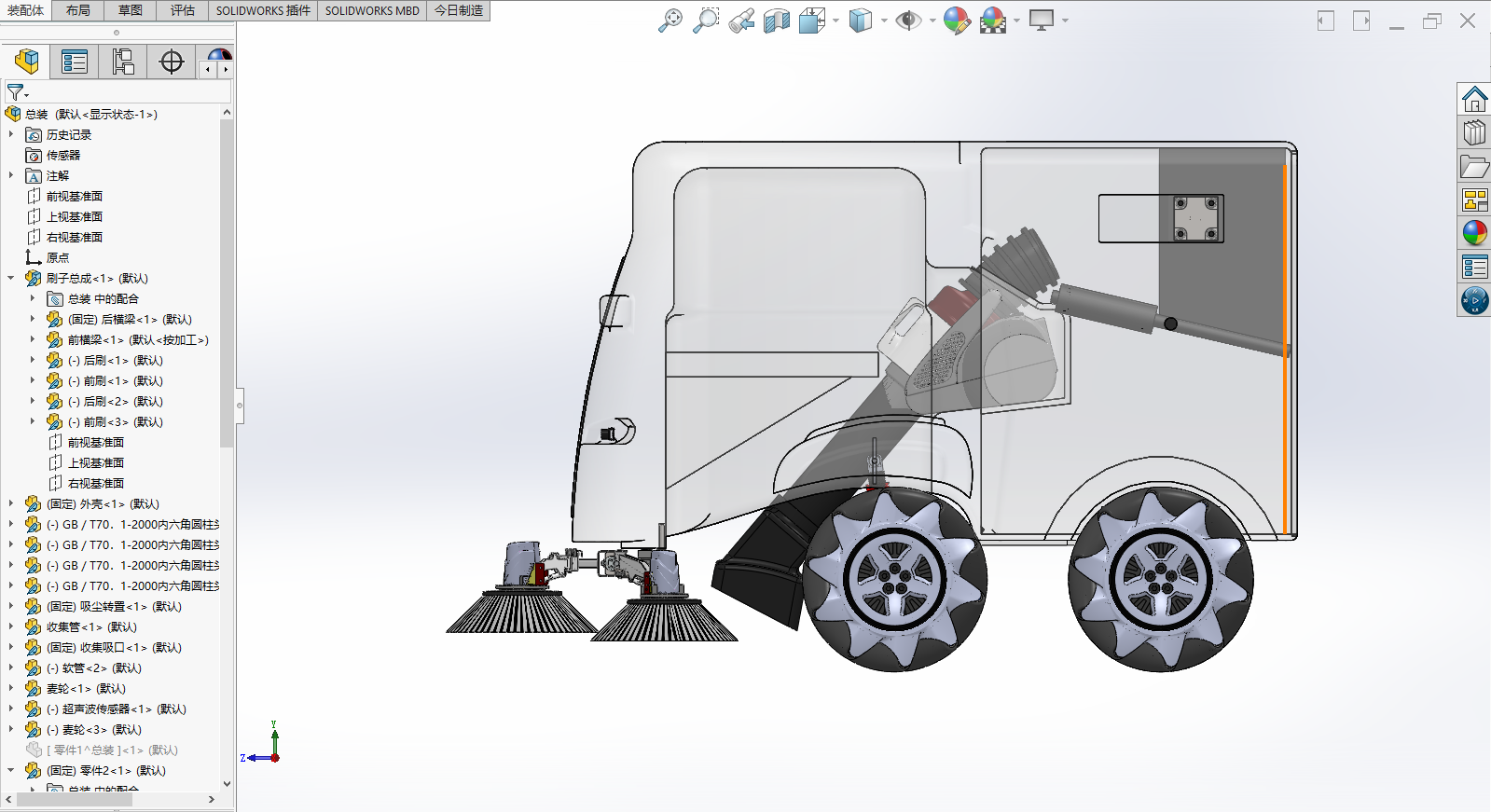Expand the 麦轮<1> tree node
The width and height of the screenshot is (1491, 812).
[x=11, y=688]
